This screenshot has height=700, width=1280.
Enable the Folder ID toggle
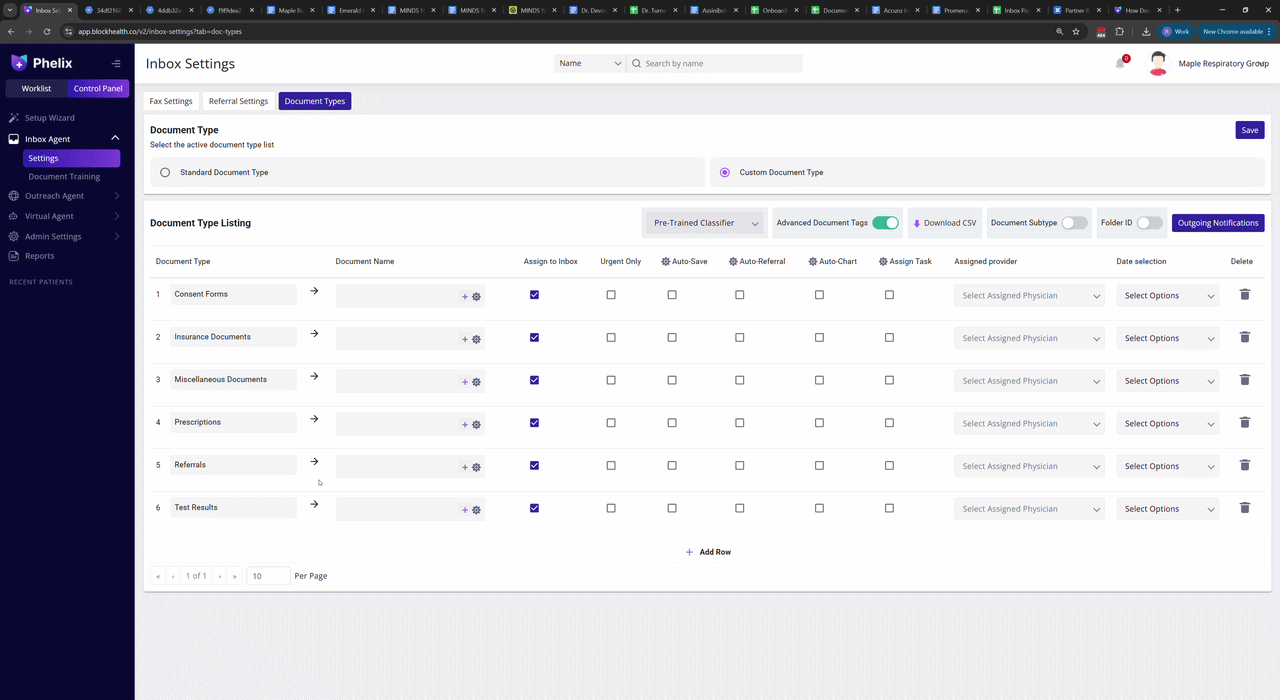(x=1149, y=223)
